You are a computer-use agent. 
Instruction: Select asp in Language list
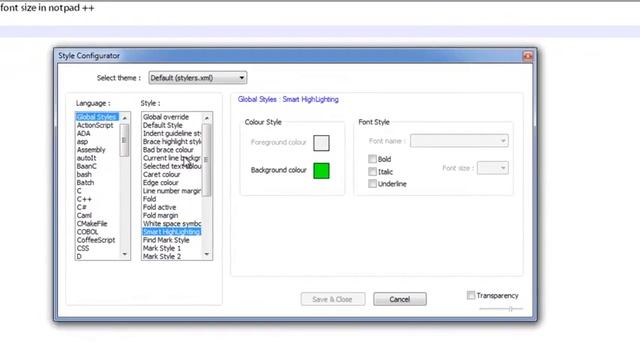[82, 142]
